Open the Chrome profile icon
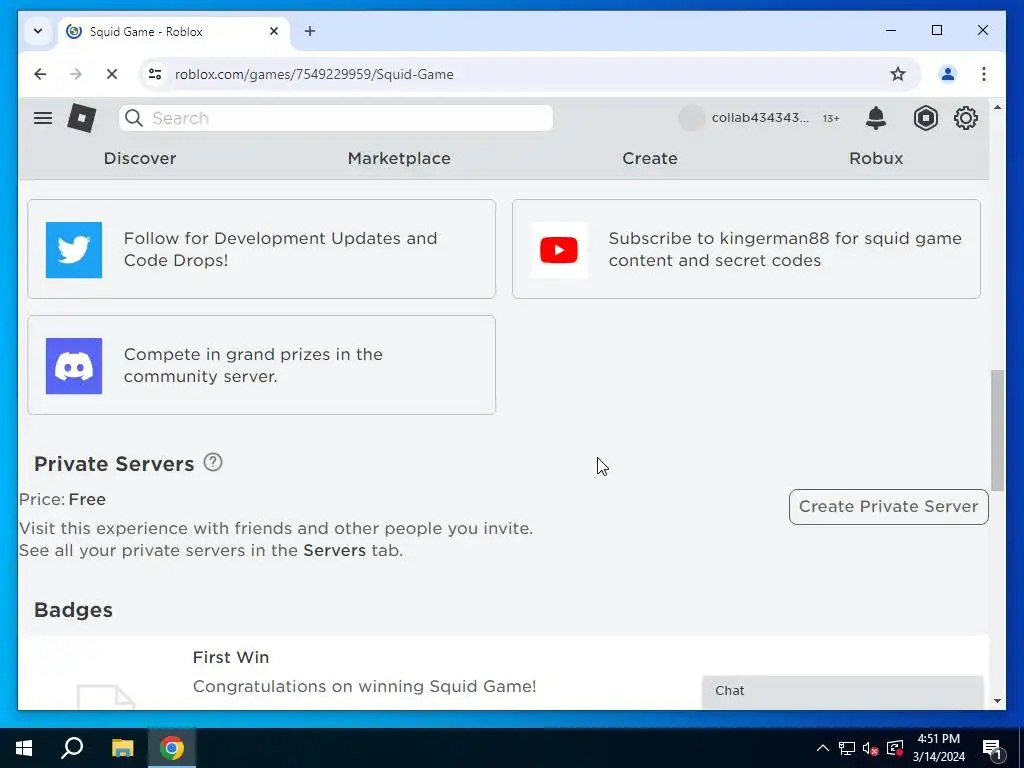The height and width of the screenshot is (768, 1024). click(948, 74)
